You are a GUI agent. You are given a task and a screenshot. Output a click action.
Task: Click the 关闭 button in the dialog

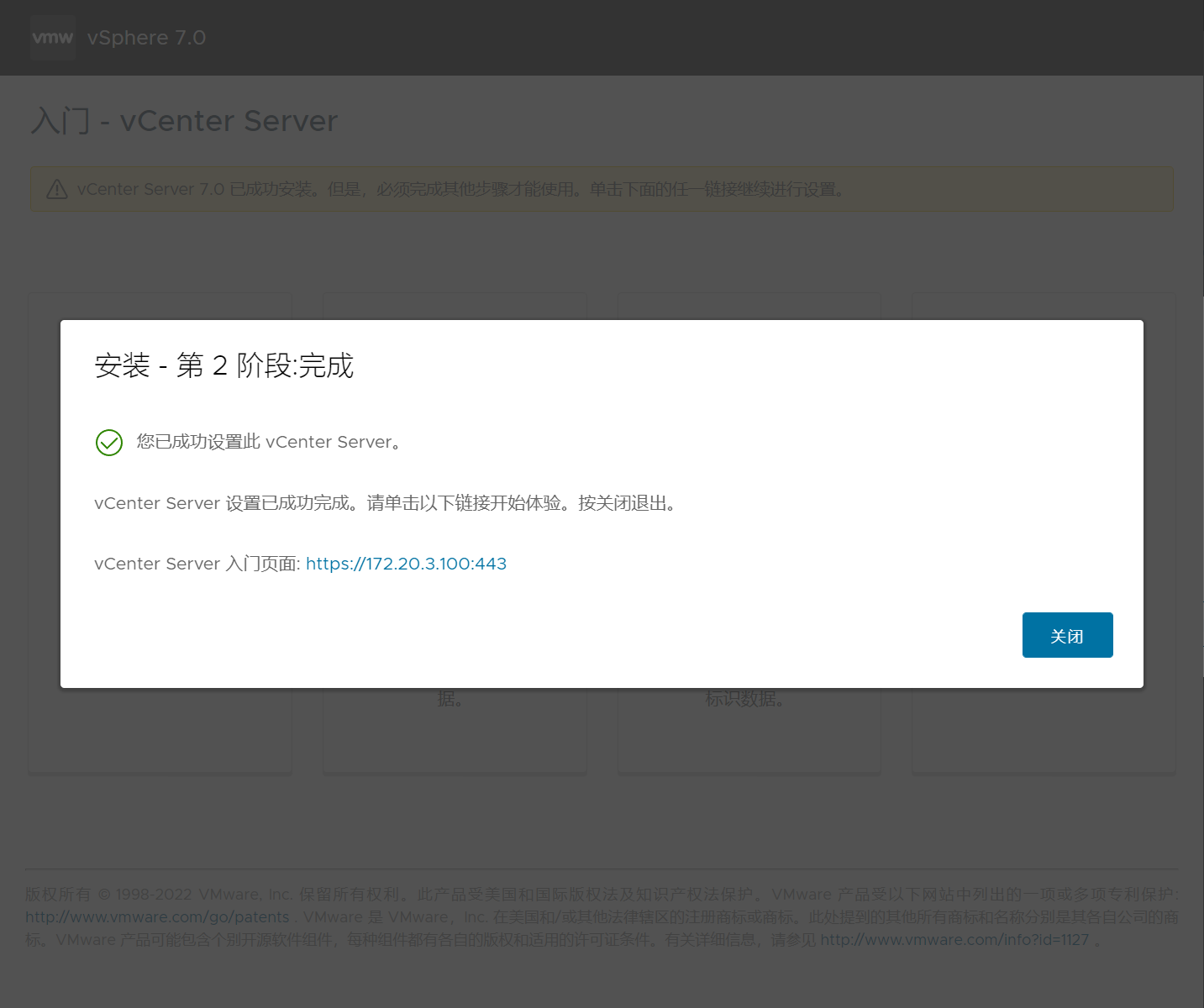coord(1067,635)
